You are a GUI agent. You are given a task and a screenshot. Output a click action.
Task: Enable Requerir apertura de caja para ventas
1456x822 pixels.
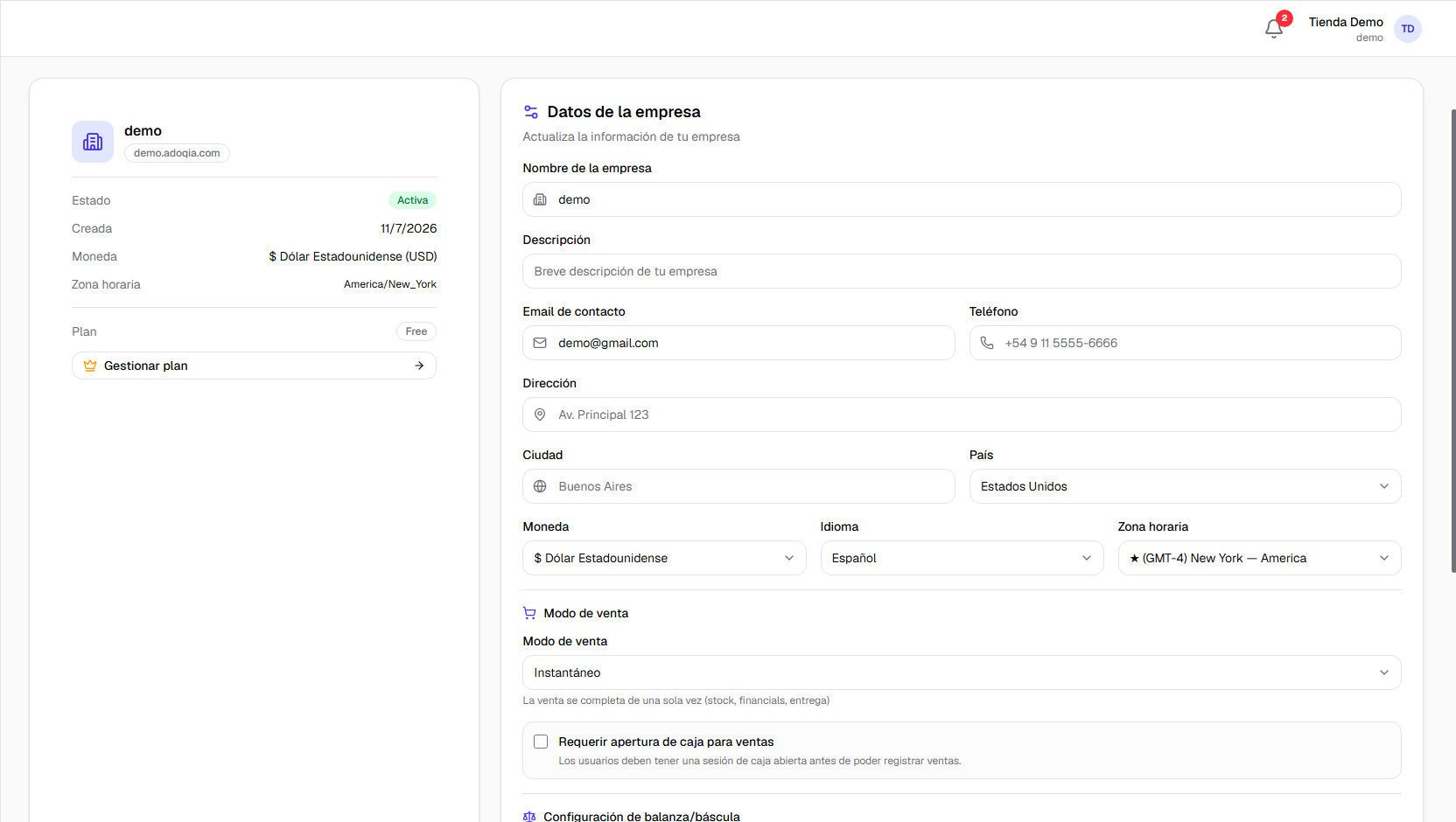(541, 742)
